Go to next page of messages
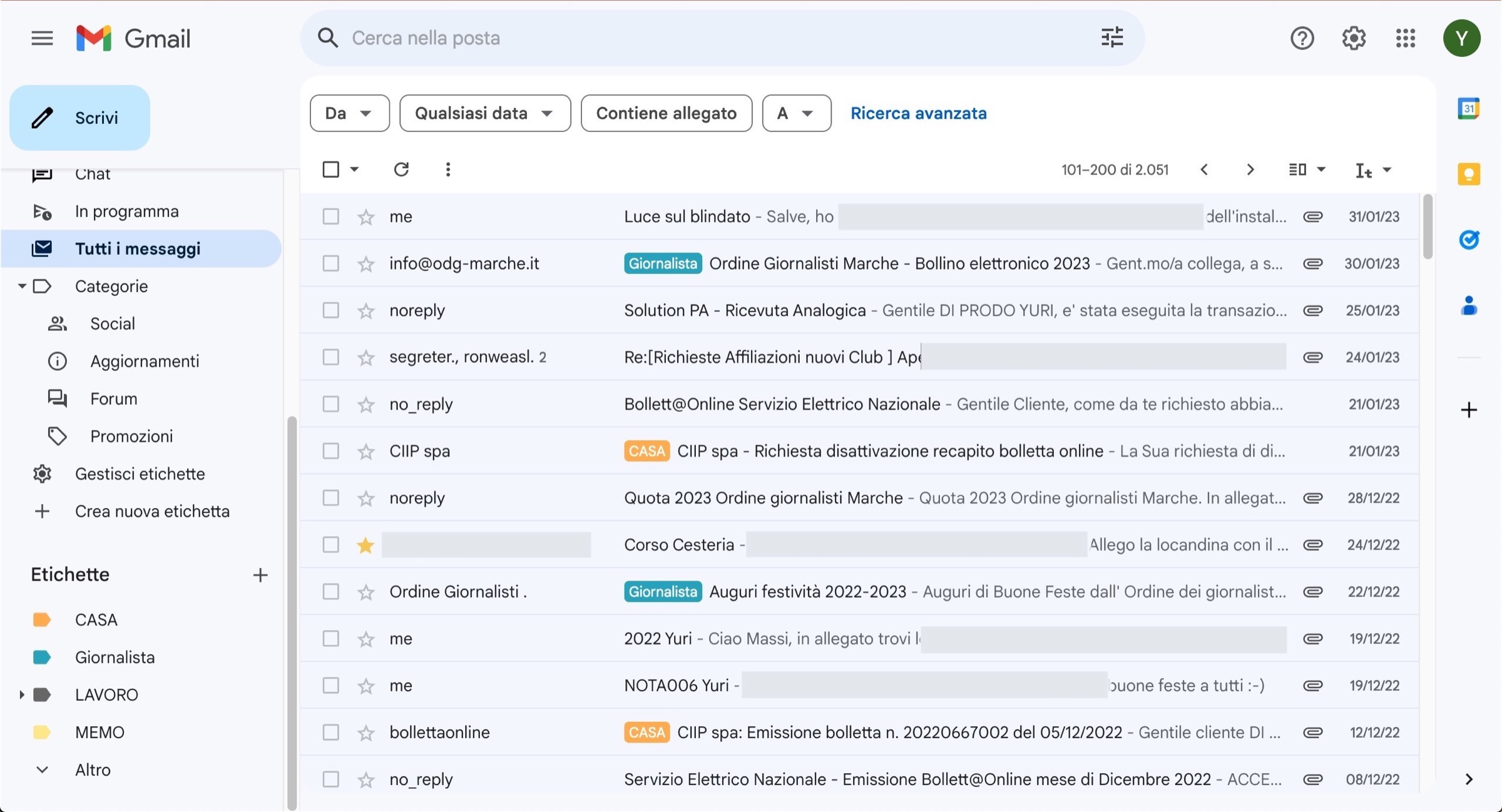The height and width of the screenshot is (812, 1502). [x=1250, y=170]
